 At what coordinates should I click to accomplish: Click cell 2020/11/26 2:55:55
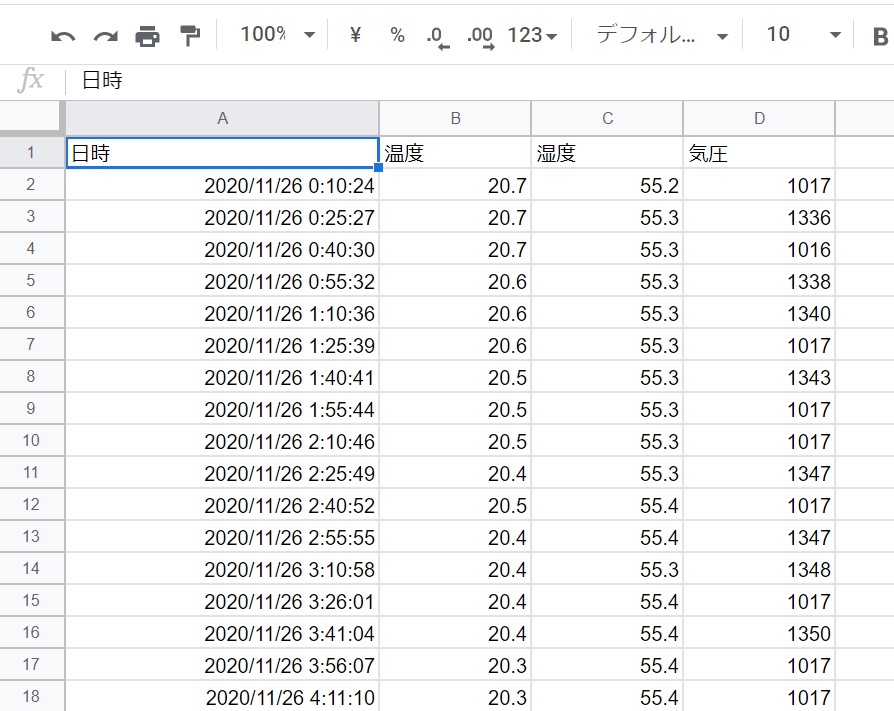click(222, 537)
